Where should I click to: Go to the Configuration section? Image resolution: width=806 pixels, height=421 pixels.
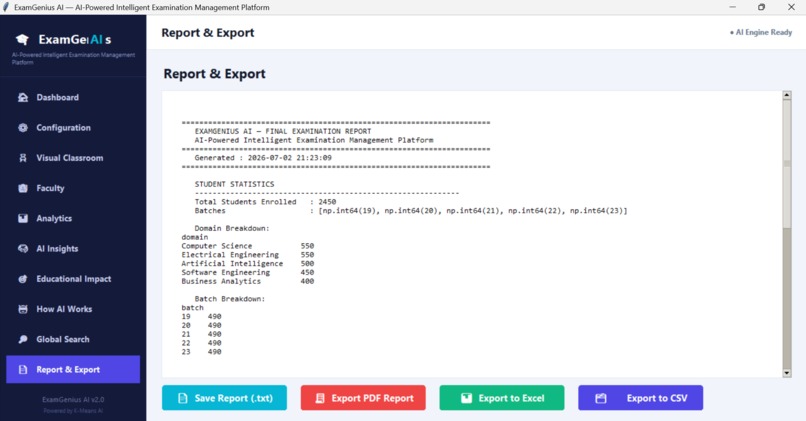click(73, 128)
